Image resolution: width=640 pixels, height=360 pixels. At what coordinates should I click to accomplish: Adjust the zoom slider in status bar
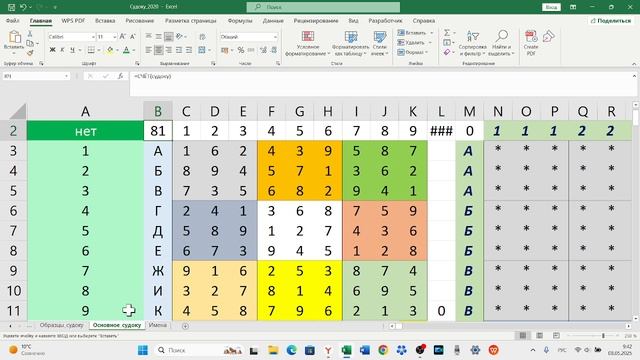point(603,336)
